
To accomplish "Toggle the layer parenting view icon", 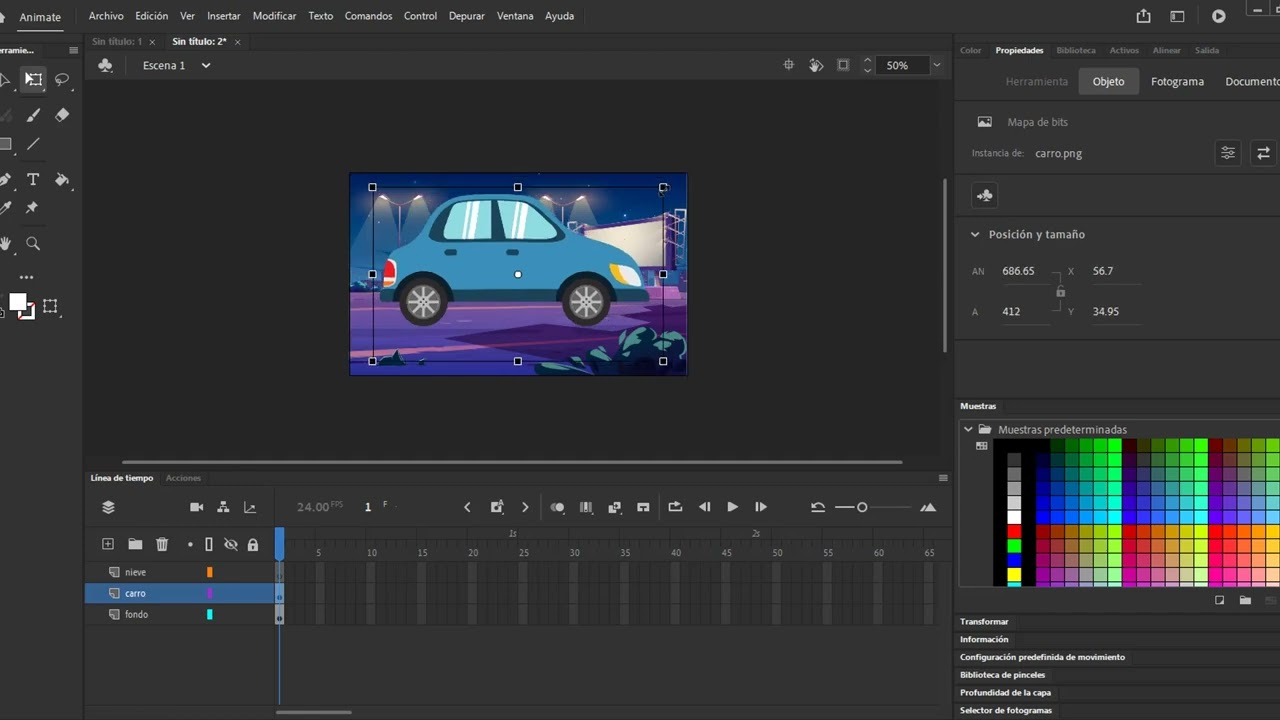I will [x=223, y=507].
